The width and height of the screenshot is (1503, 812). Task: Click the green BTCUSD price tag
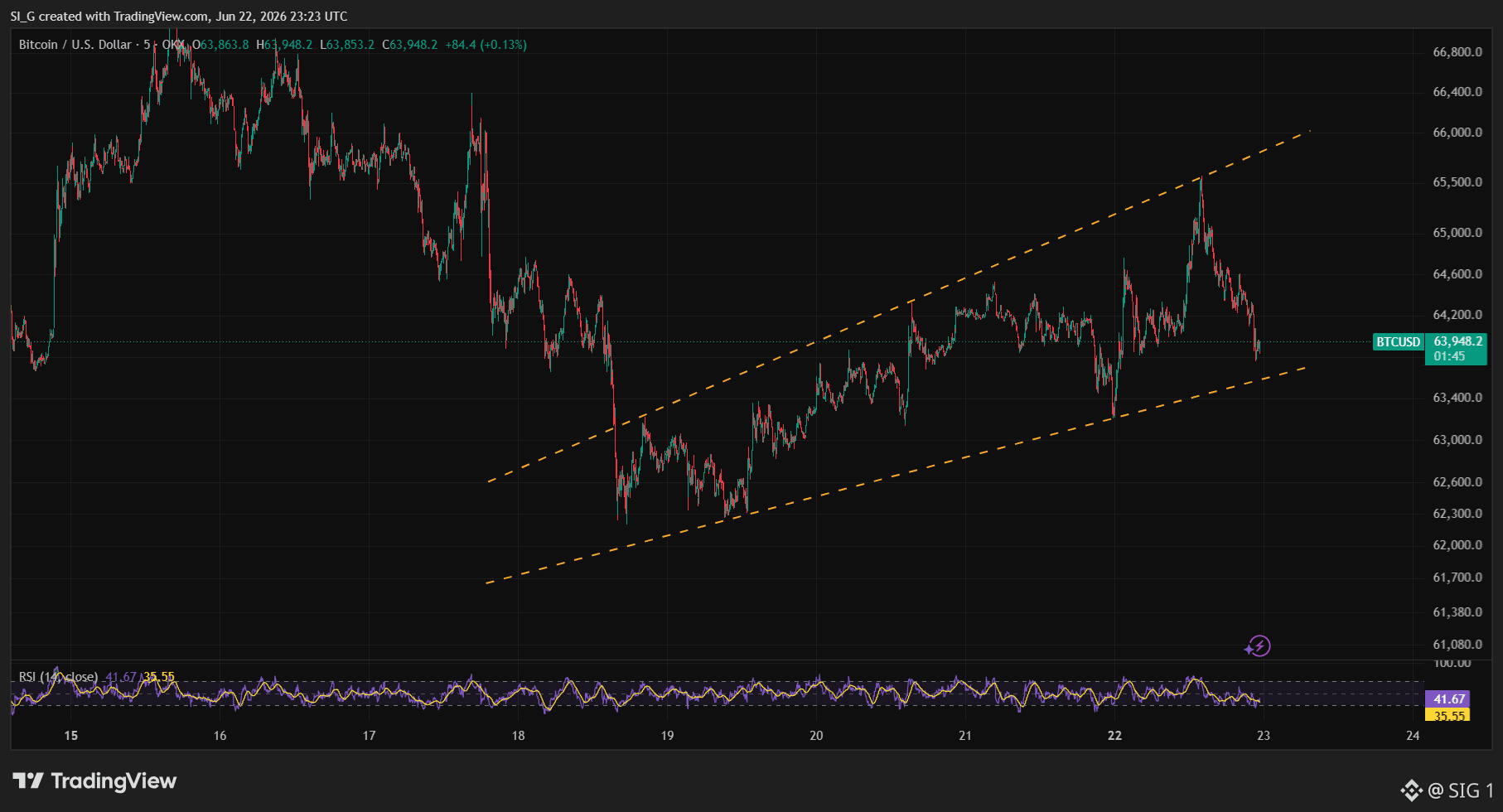[1398, 342]
